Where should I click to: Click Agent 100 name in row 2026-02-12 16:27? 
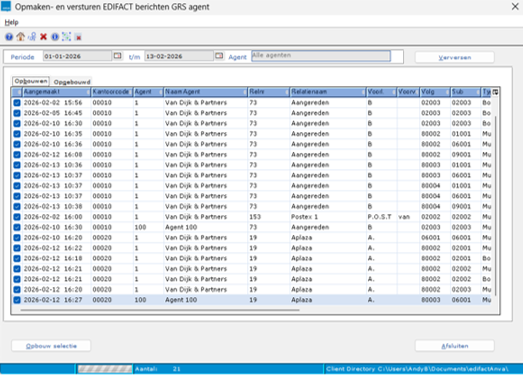pos(181,300)
